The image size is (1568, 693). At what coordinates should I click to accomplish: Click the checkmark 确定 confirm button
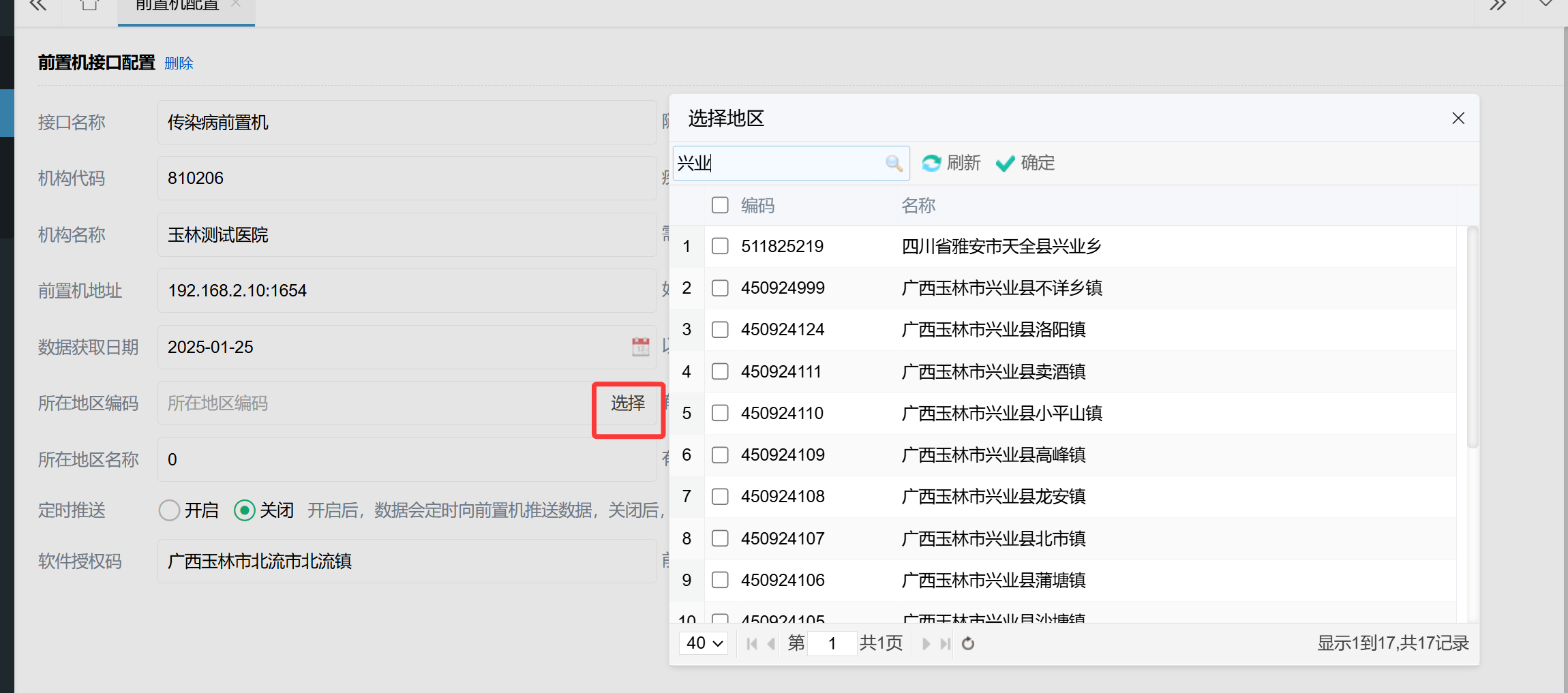tap(1025, 164)
